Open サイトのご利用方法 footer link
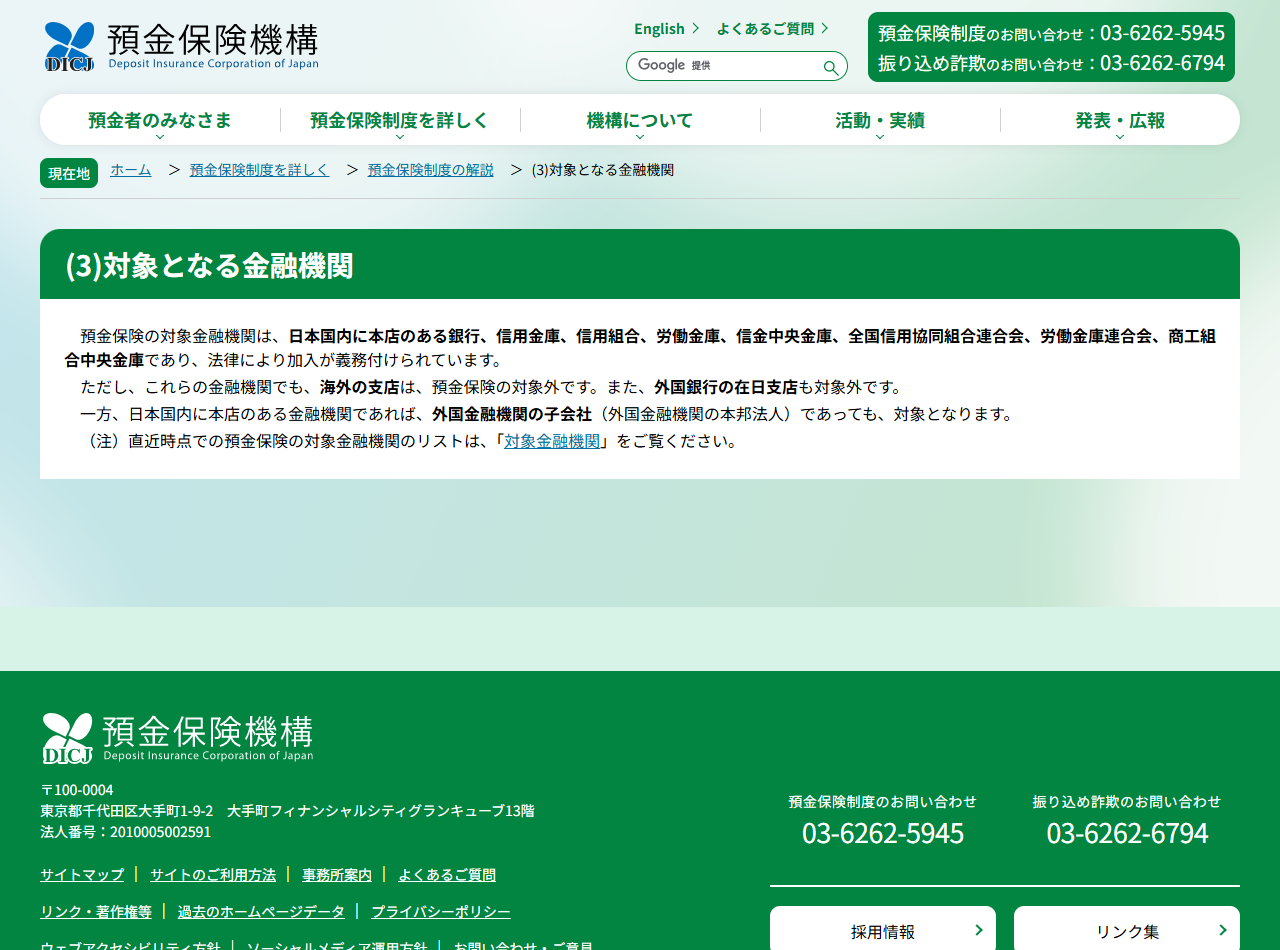Screen dimensions: 1280x950 (213, 875)
